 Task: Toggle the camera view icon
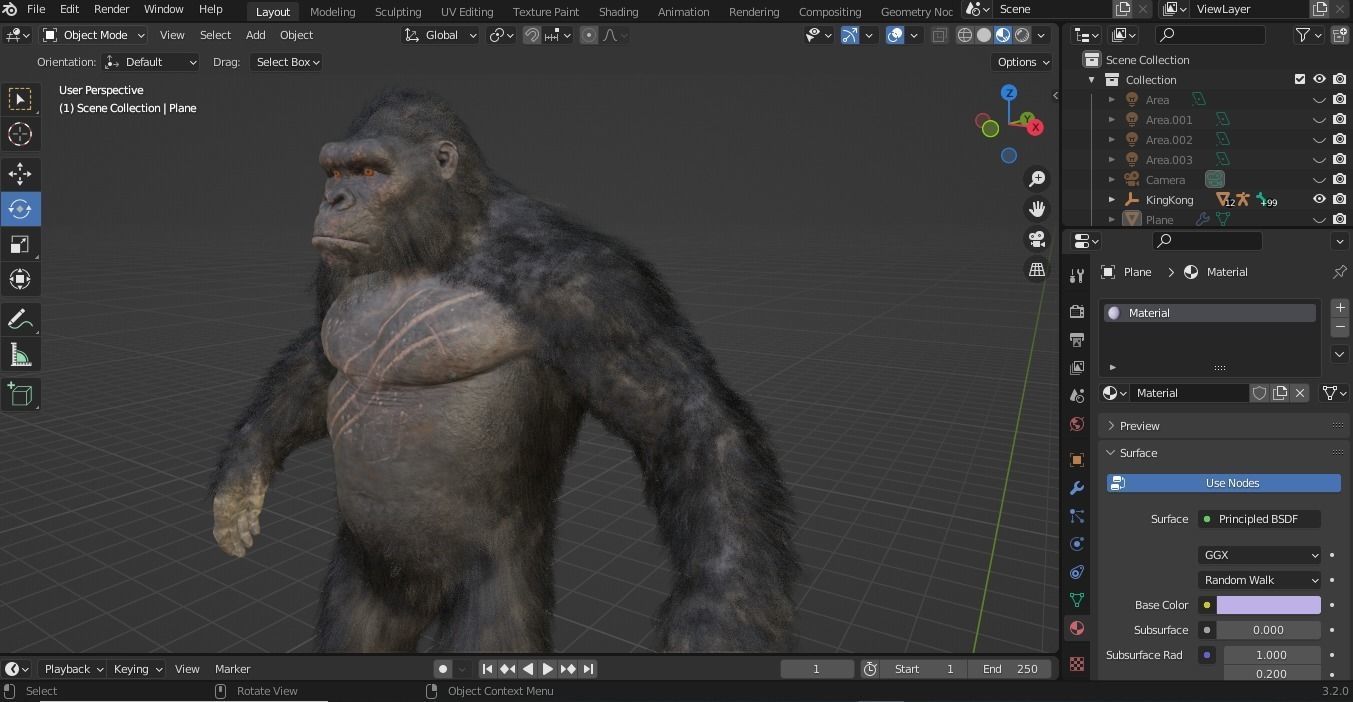(x=1037, y=239)
